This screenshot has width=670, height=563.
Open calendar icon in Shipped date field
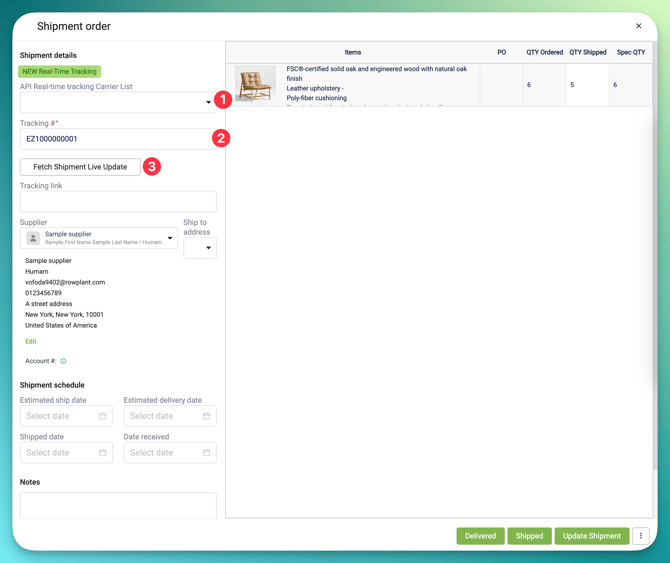(x=102, y=453)
